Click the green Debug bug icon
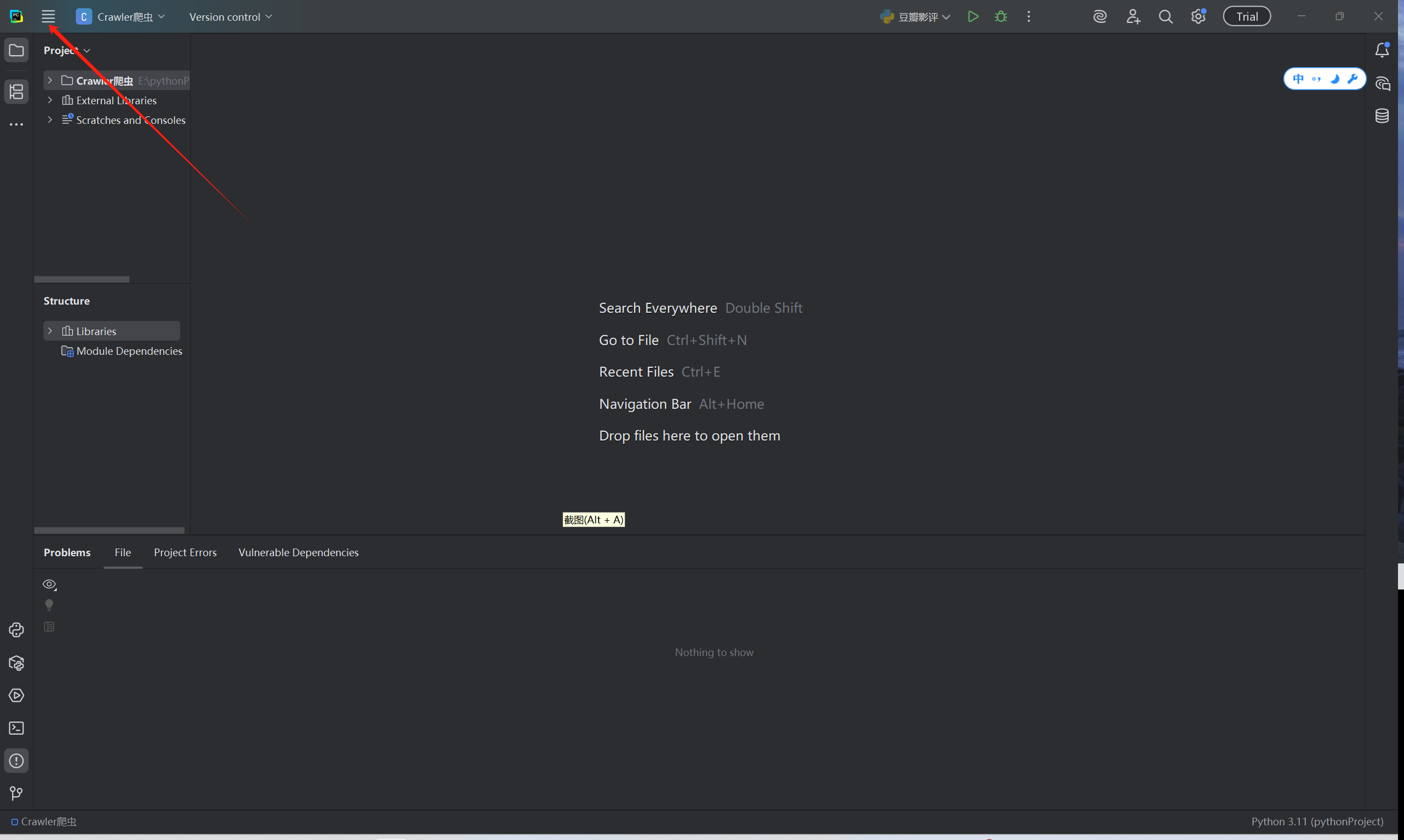This screenshot has width=1404, height=840. coord(1001,16)
